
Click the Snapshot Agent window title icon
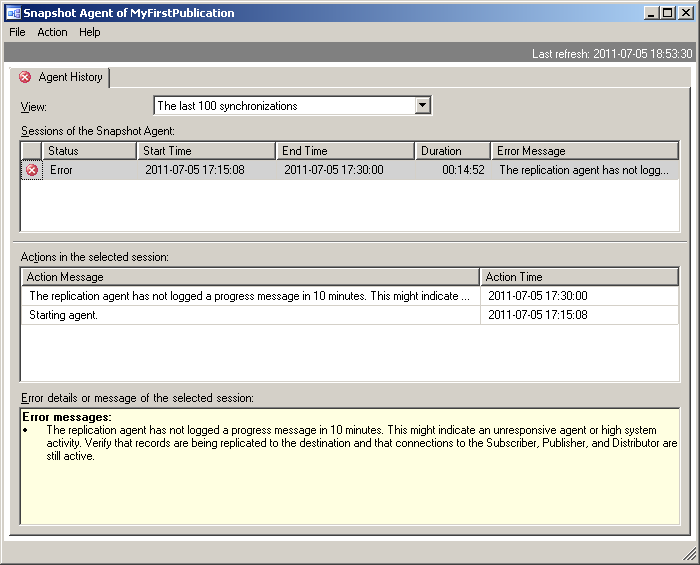pos(13,13)
